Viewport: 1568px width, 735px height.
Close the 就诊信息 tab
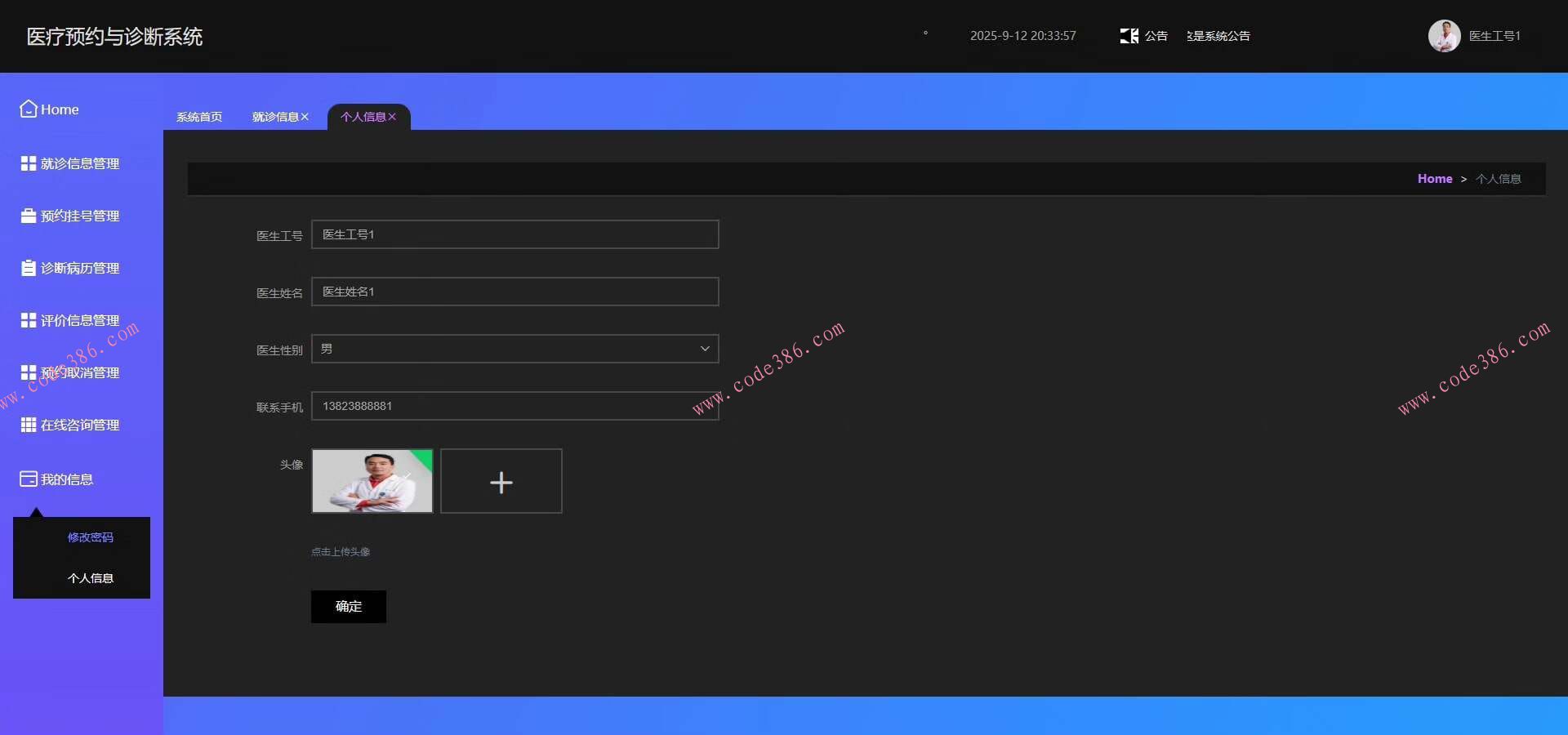(x=305, y=117)
